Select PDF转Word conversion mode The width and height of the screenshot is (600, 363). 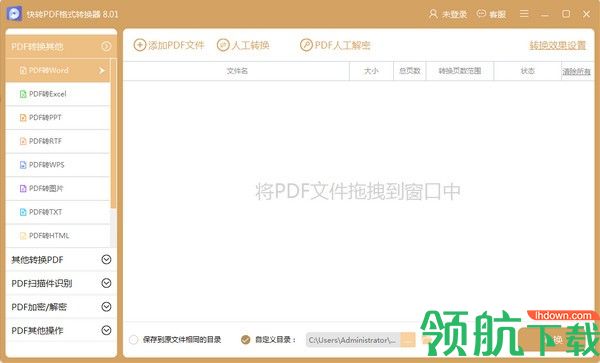58,70
